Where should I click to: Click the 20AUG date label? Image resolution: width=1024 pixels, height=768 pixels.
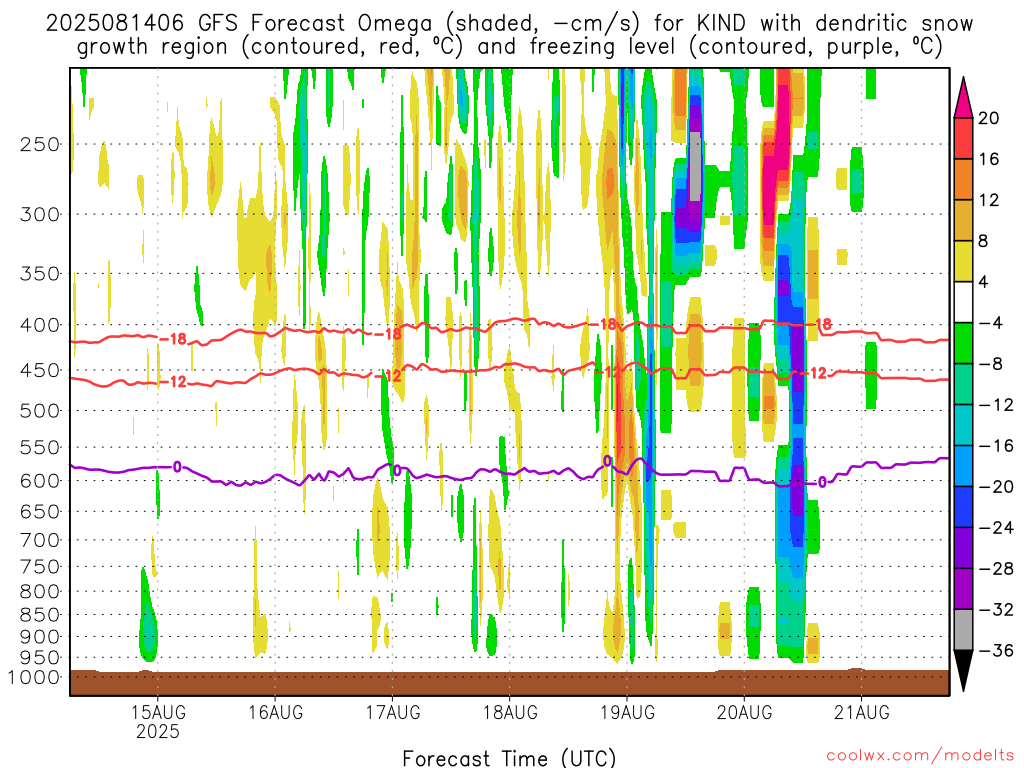click(744, 712)
